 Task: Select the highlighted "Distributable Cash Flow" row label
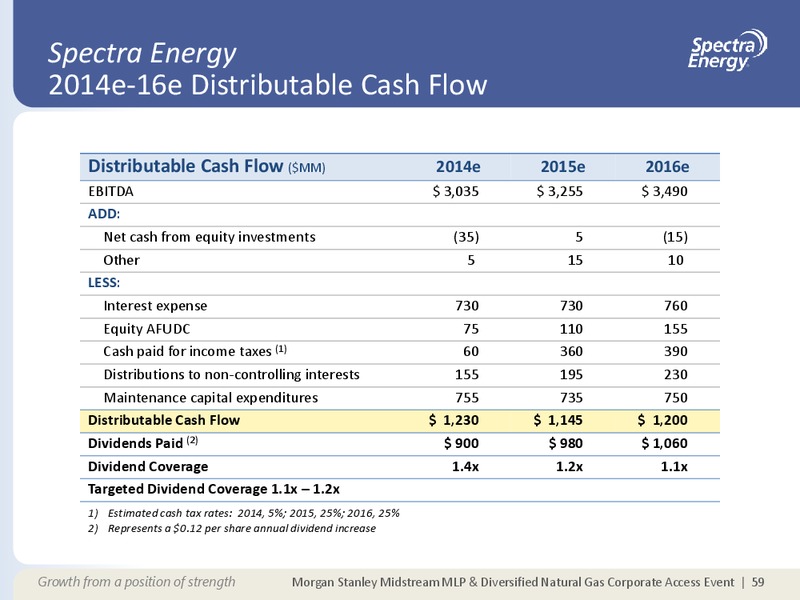(x=164, y=420)
